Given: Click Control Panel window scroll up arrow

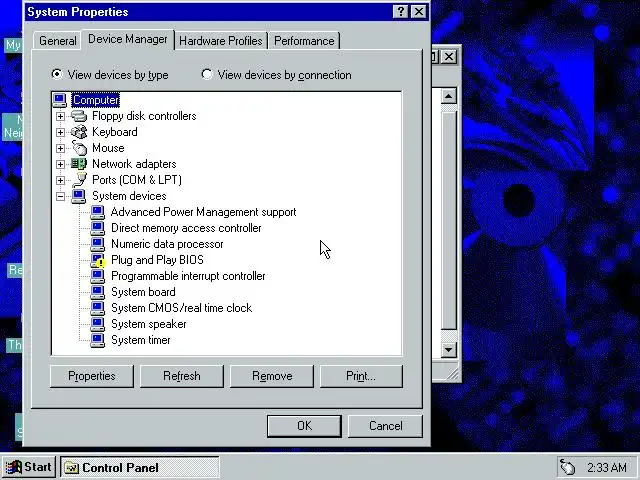Looking at the screenshot, I should pyautogui.click(x=449, y=97).
